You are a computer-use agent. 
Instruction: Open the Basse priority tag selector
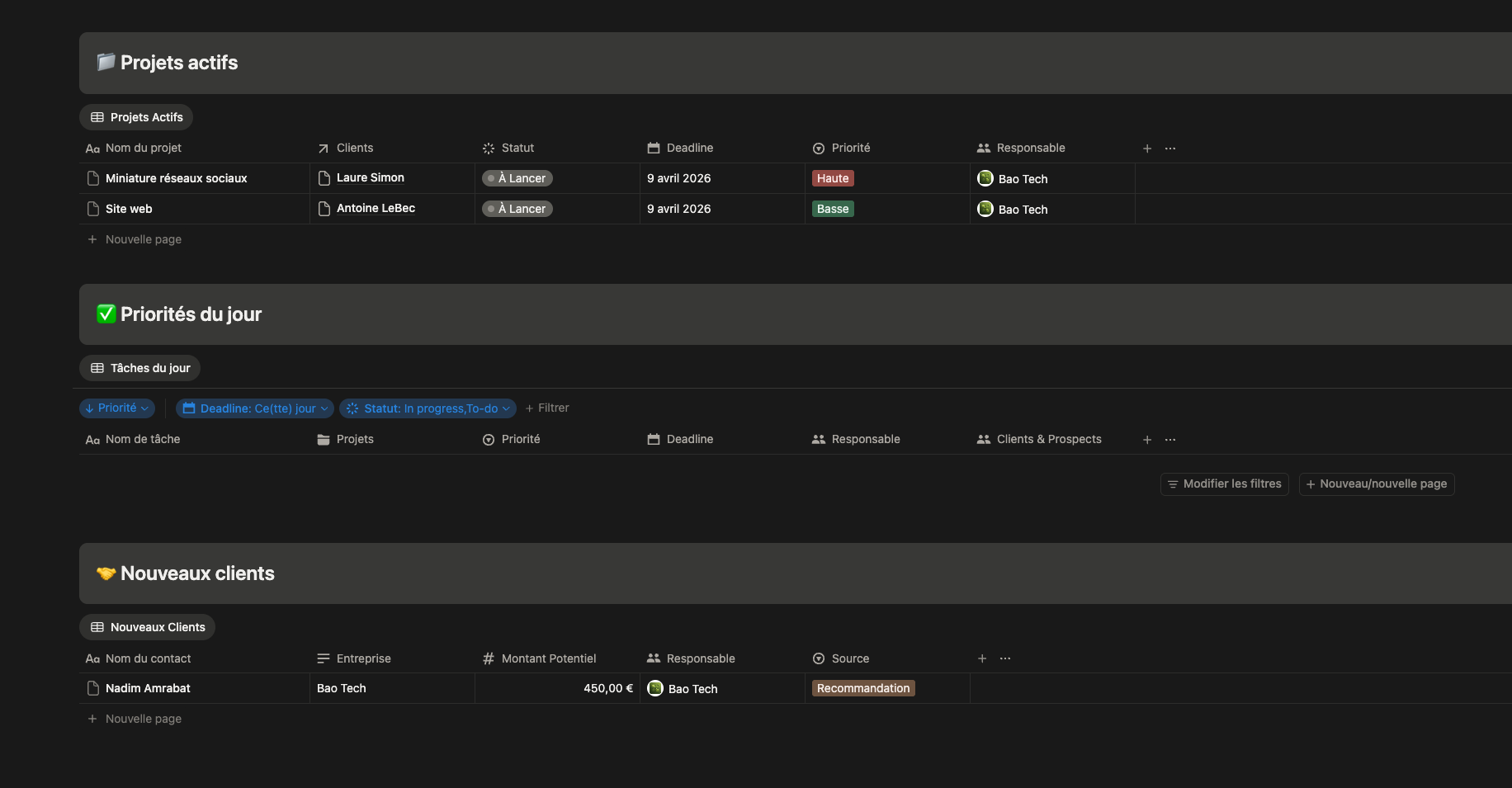coord(833,209)
